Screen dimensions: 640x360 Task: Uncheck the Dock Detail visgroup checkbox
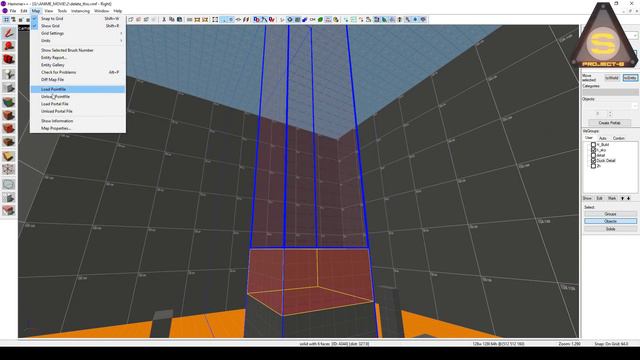[593, 160]
